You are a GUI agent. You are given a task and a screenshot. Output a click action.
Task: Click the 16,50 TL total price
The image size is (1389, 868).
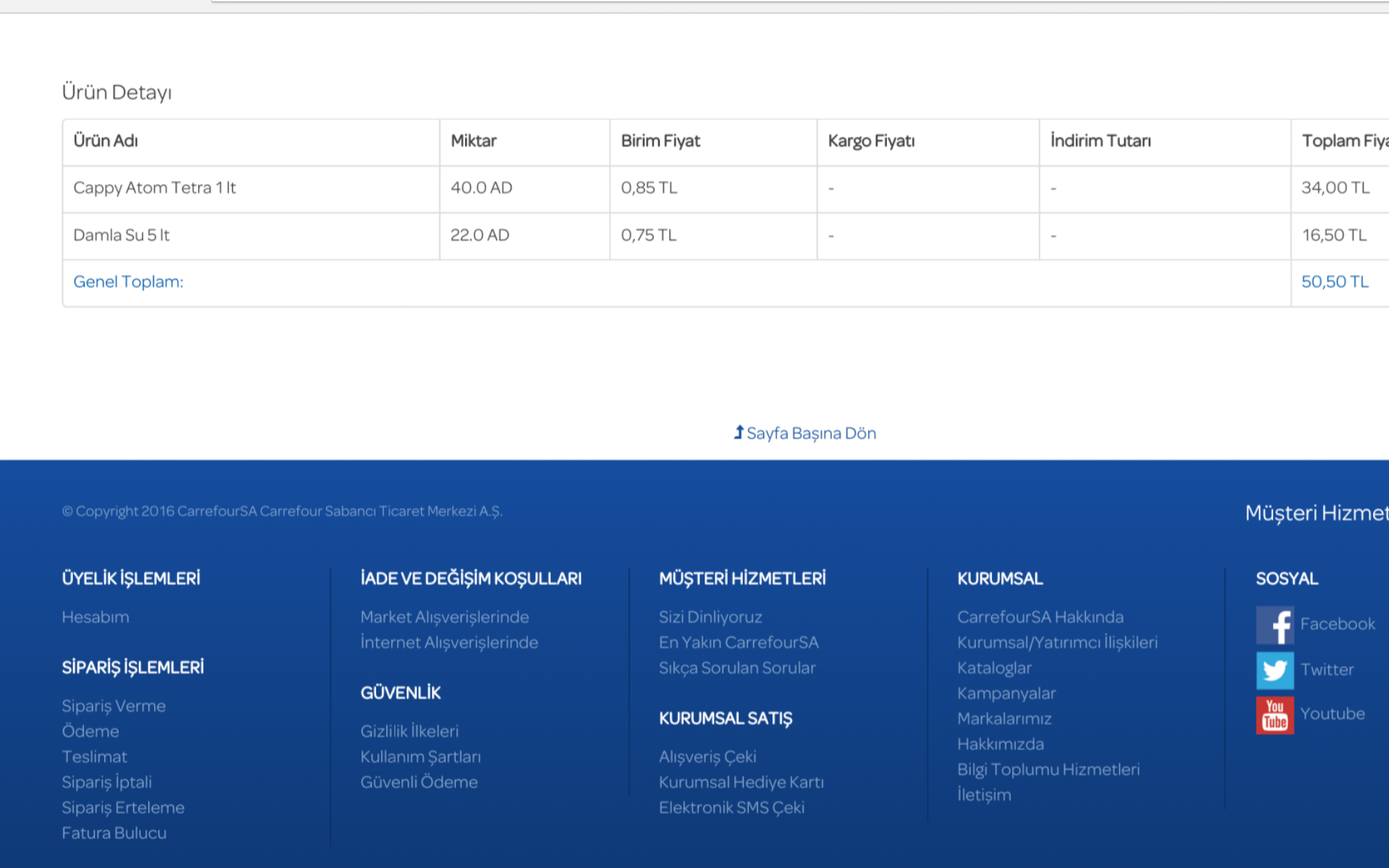(1334, 235)
